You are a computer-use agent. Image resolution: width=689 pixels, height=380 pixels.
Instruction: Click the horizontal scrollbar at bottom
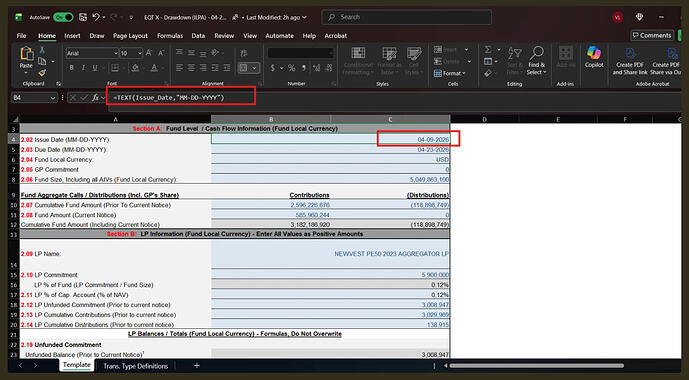click(536, 366)
